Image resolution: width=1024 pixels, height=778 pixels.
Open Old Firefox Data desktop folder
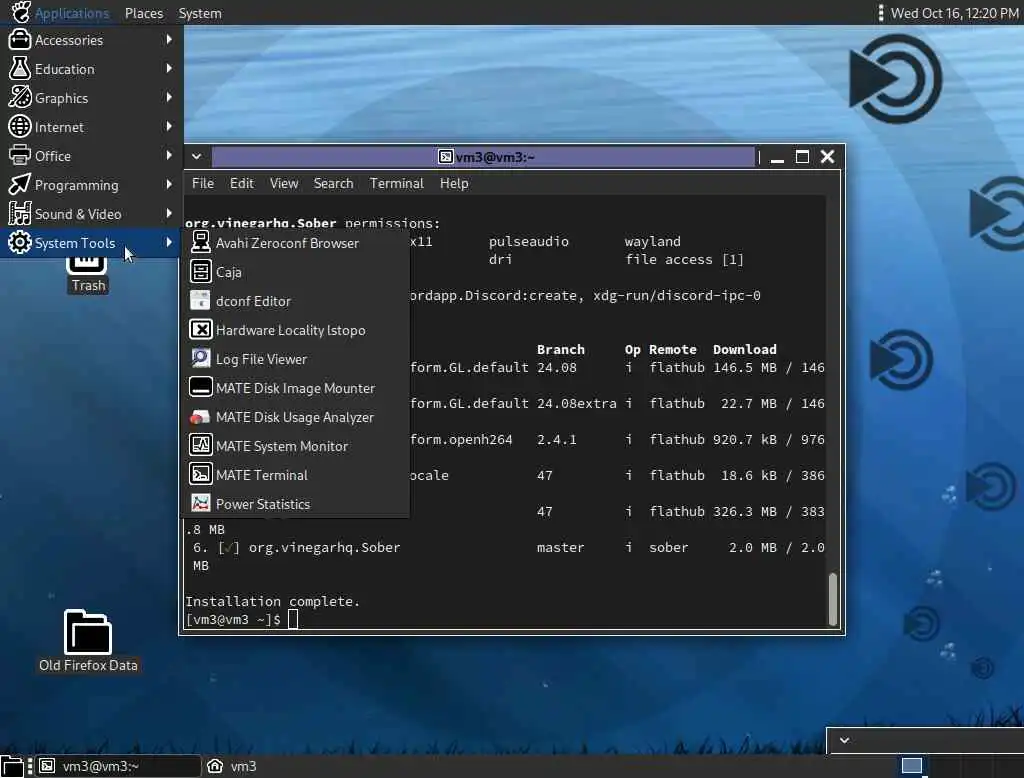88,641
